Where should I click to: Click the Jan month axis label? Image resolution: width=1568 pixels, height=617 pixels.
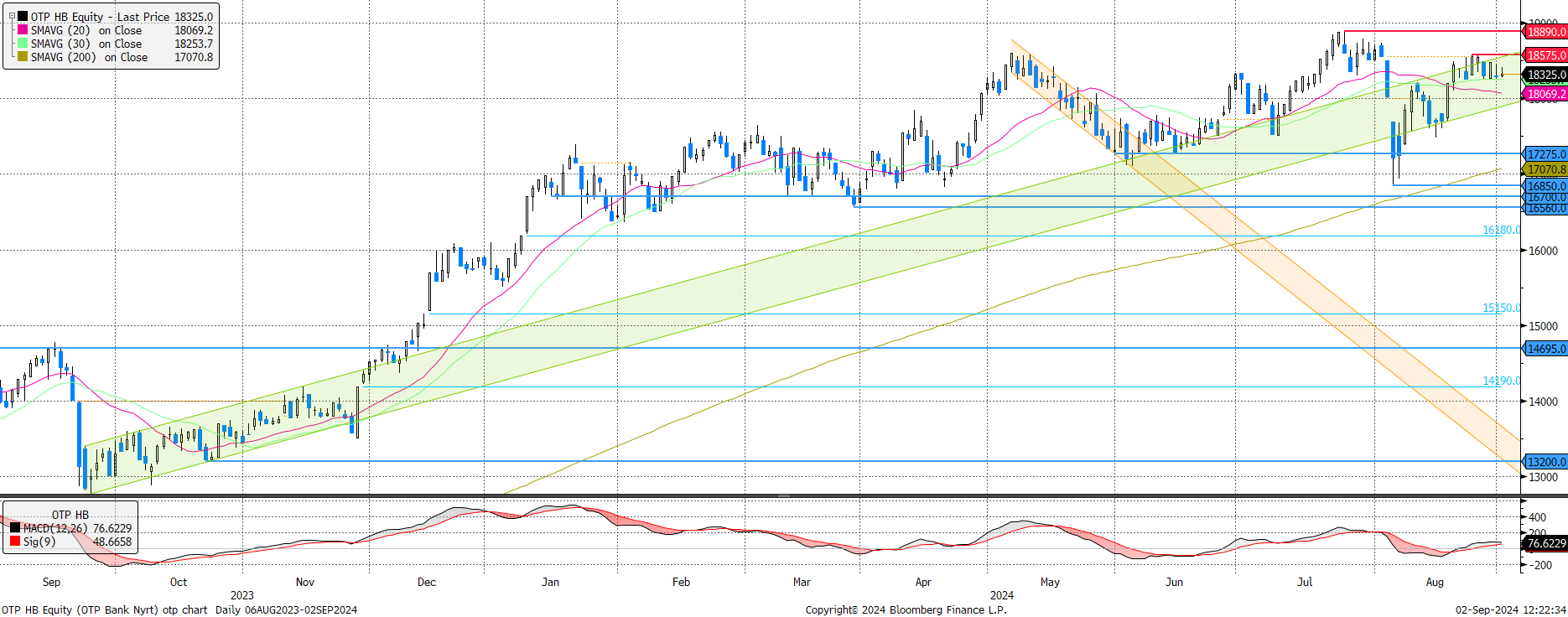pos(550,582)
